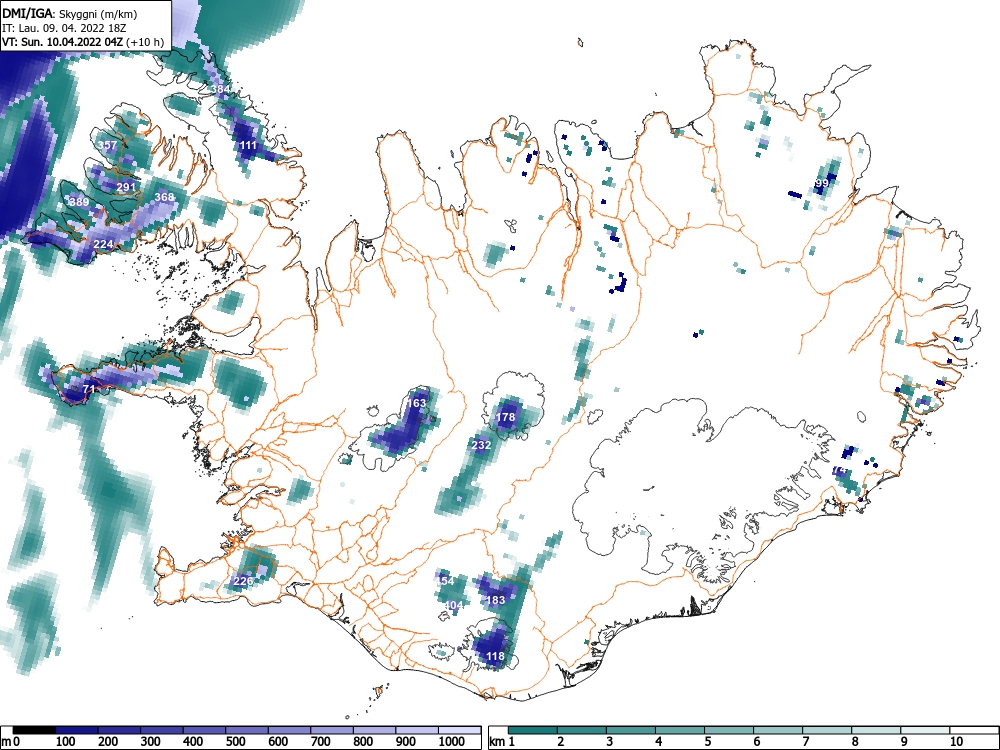Click the '71' value on Snæfellsnes peninsula
The width and height of the screenshot is (1000, 750).
pyautogui.click(x=89, y=389)
